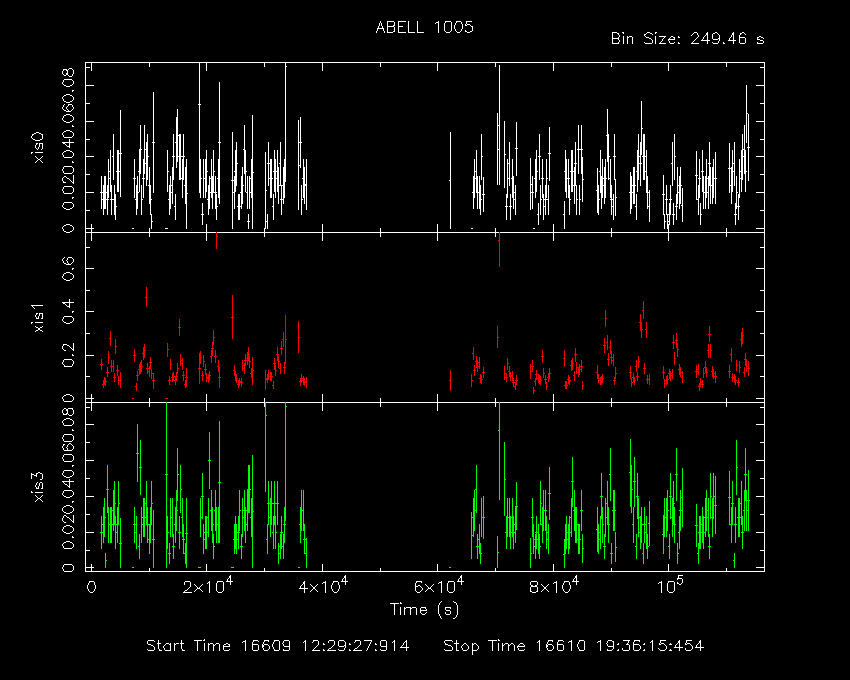Click the xis0 y-axis label
Viewport: 850px width, 680px height.
pos(38,147)
